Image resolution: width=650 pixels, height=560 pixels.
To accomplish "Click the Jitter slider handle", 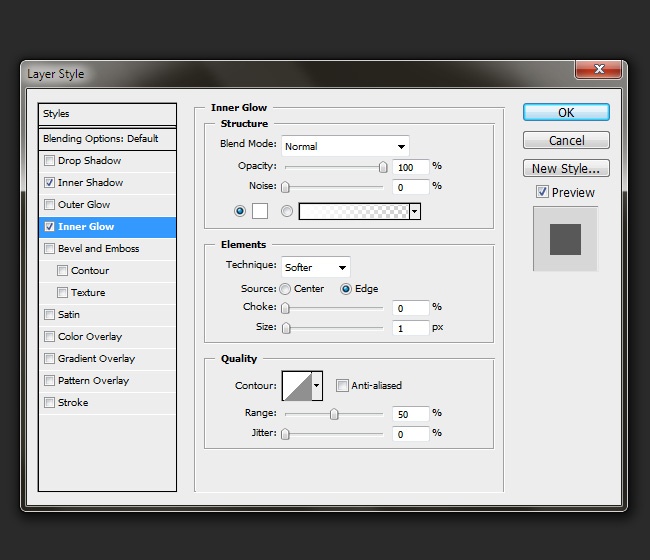I will tap(285, 434).
